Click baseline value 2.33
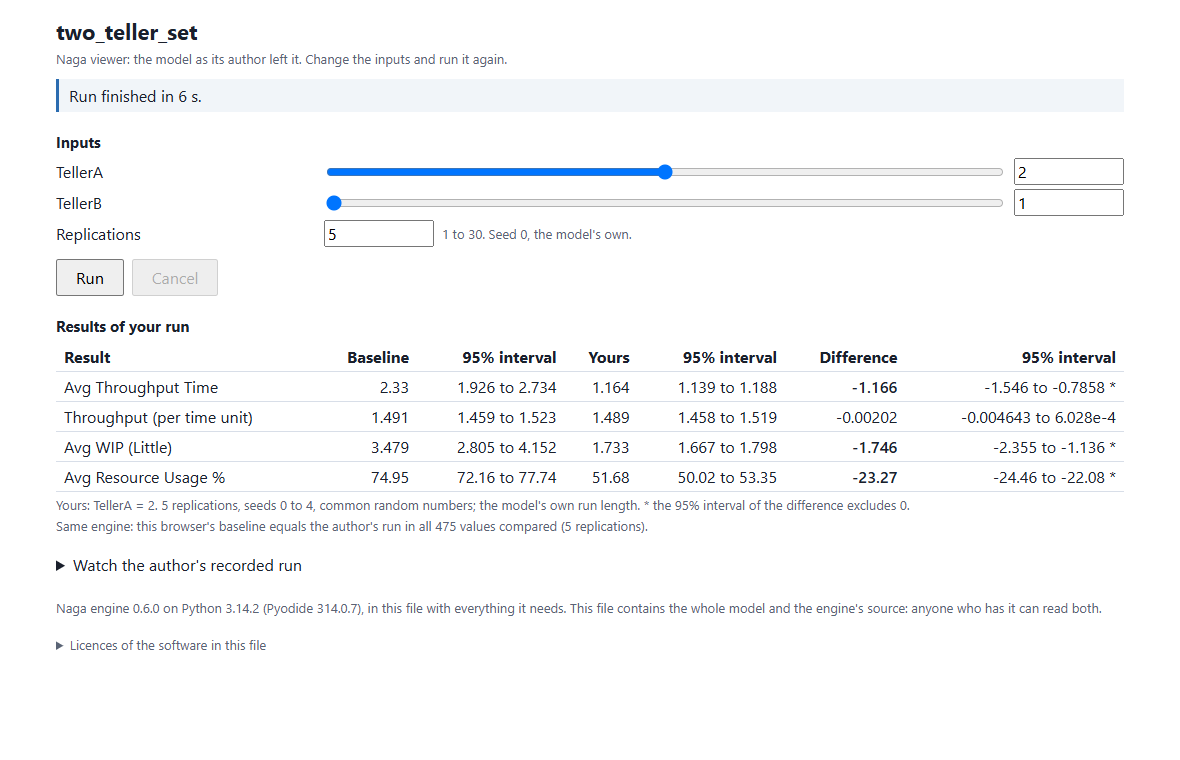 [394, 388]
